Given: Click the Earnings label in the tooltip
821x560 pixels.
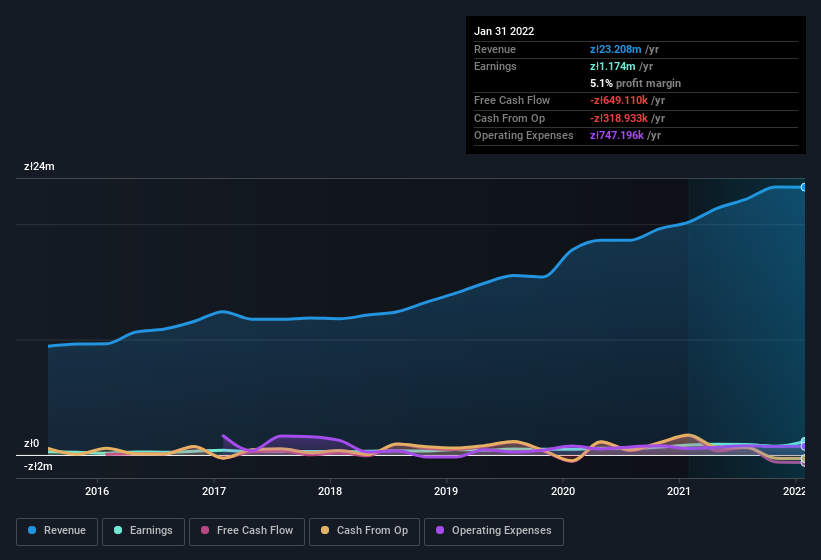Looking at the screenshot, I should tap(495, 66).
